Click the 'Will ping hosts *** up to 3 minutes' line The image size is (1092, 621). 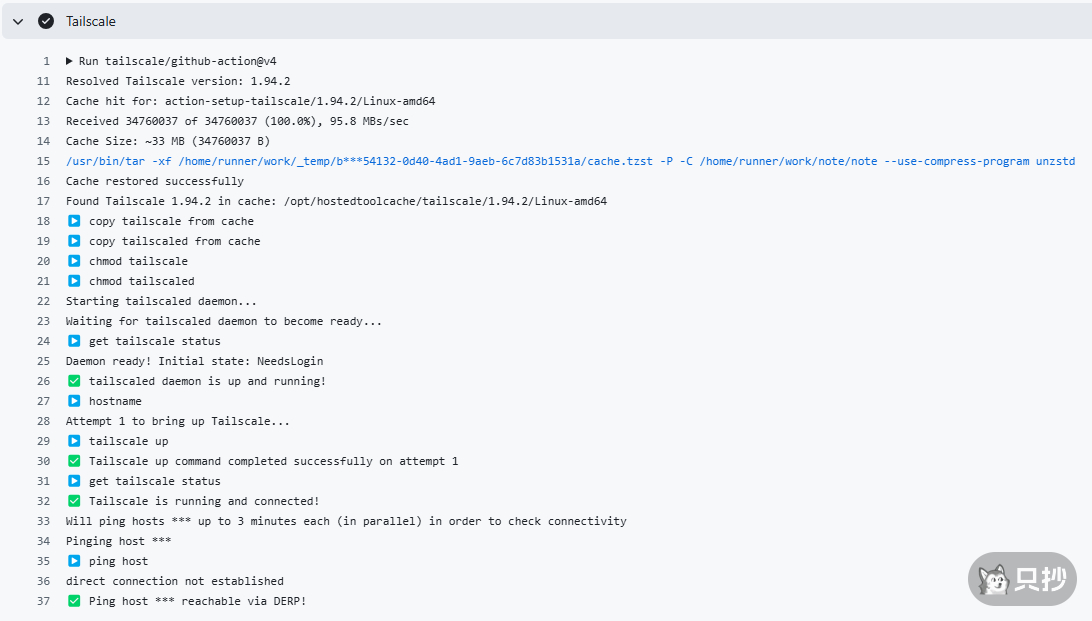[346, 521]
